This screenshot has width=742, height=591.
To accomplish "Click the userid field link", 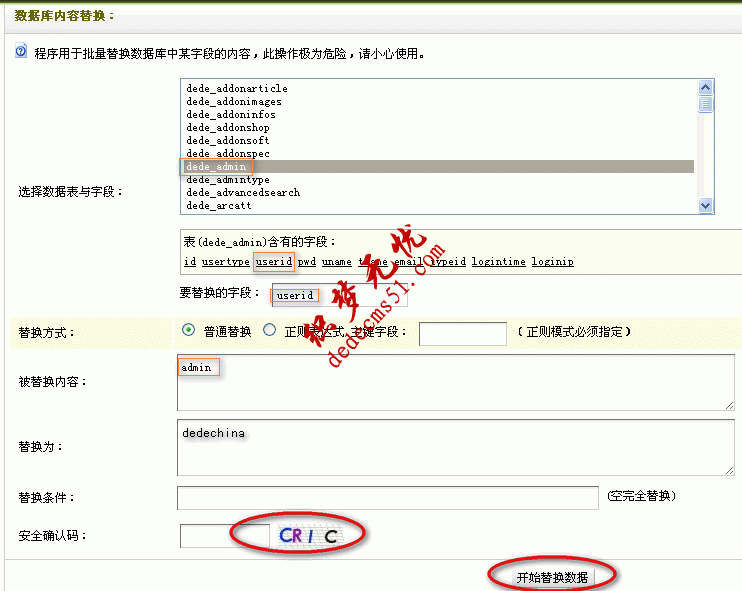I will [273, 262].
